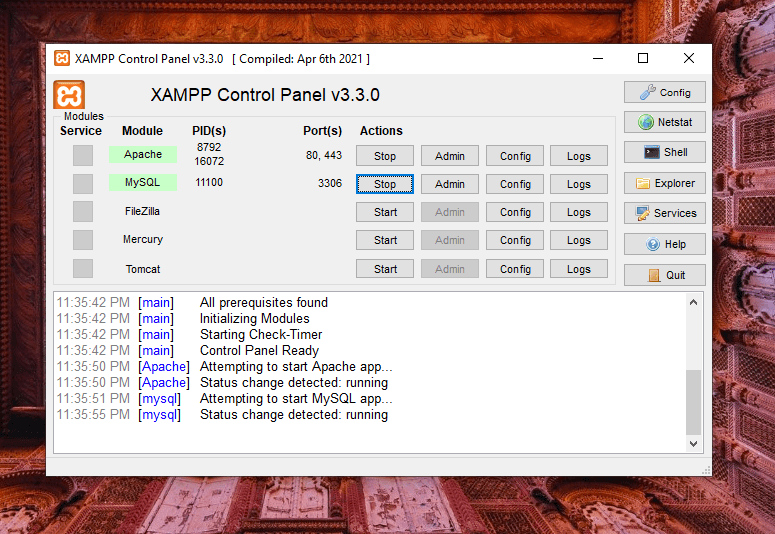Toggle the Tomcat service checkbox
Screen dimensions: 775x534
[x=83, y=268]
